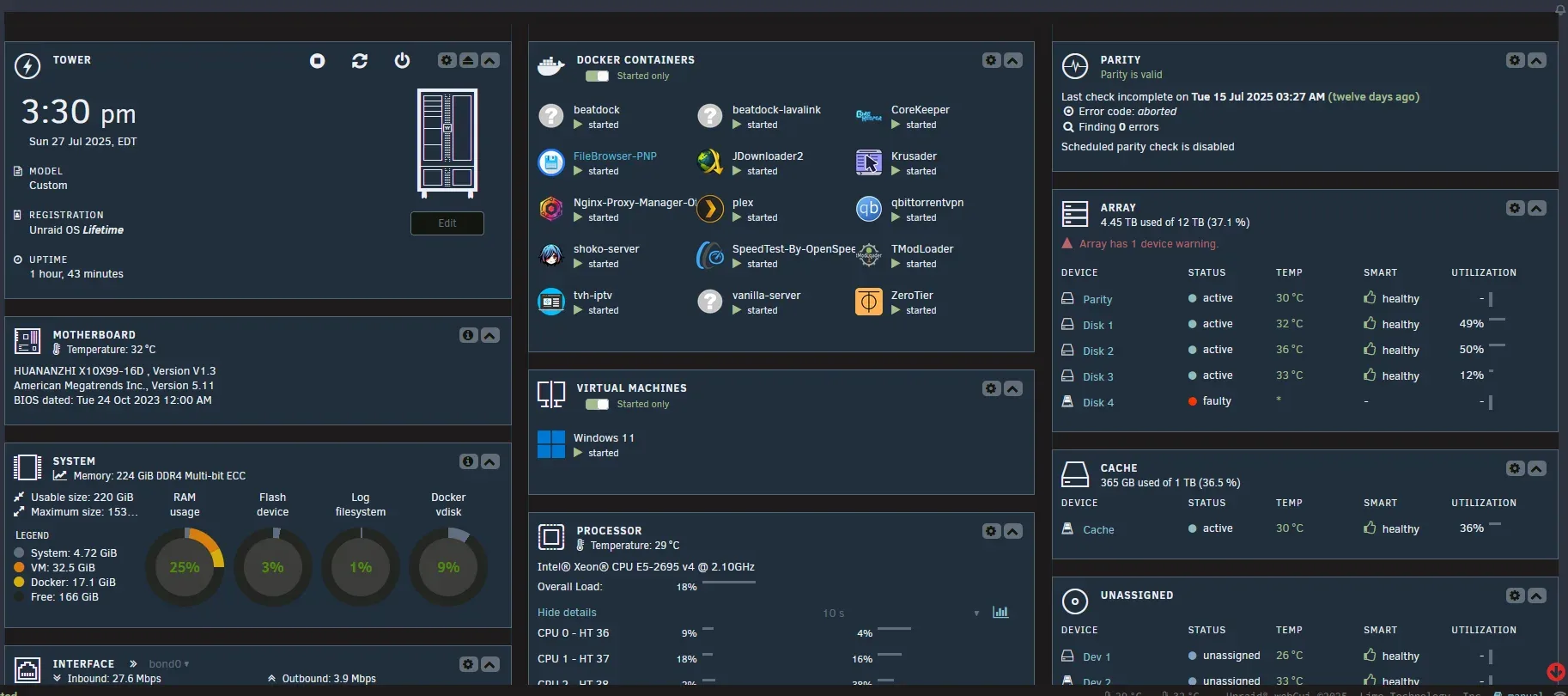Click the System panel info icon

[x=468, y=461]
